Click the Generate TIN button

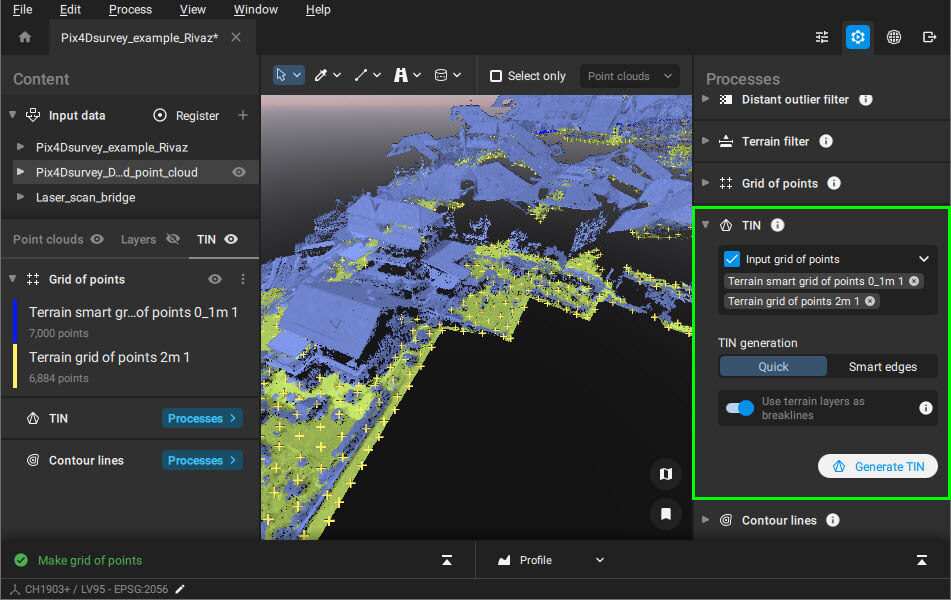[x=877, y=467]
